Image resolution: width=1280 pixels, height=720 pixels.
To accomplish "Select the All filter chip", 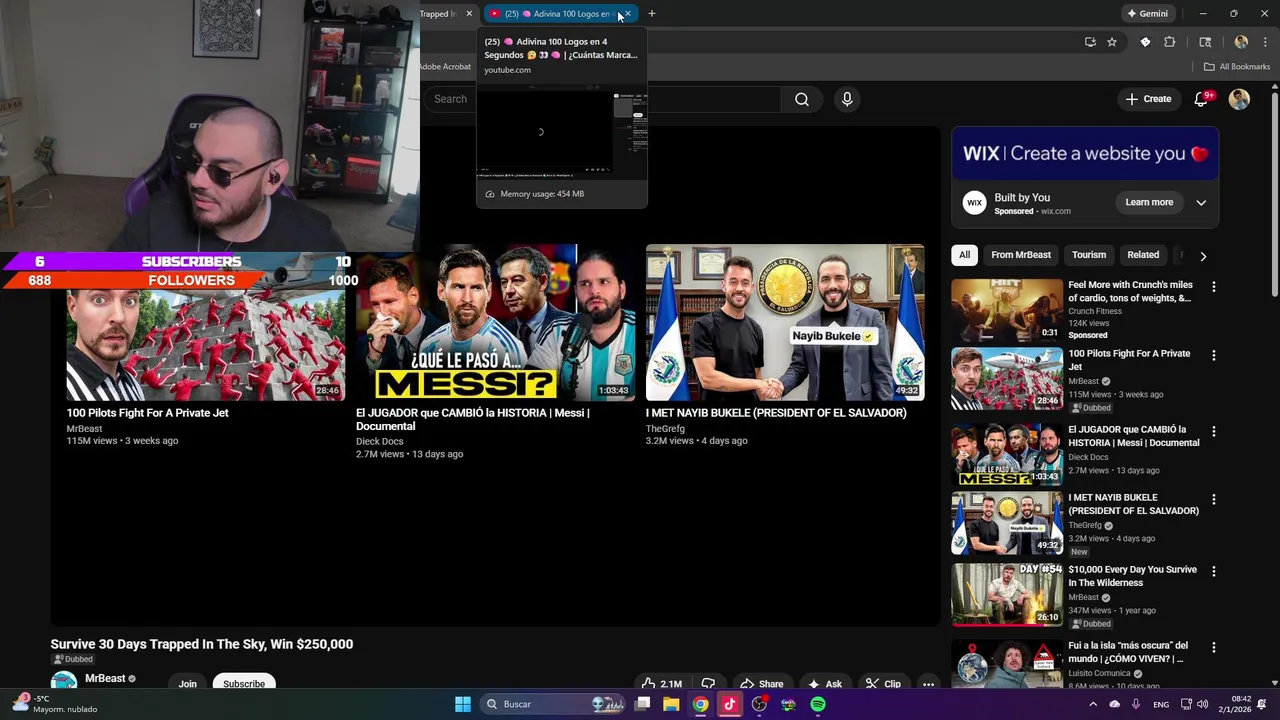I will [x=964, y=255].
